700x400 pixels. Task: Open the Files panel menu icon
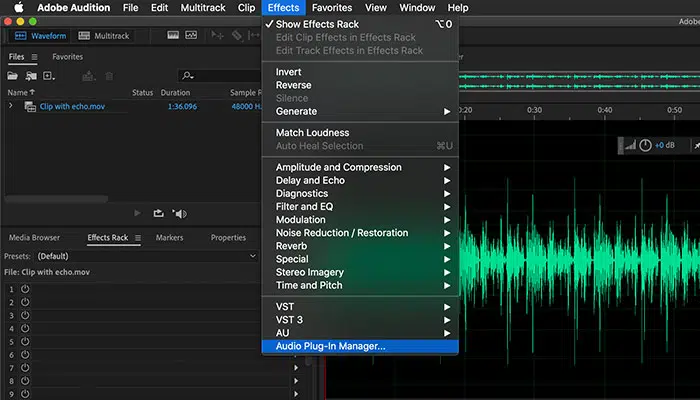click(x=34, y=57)
